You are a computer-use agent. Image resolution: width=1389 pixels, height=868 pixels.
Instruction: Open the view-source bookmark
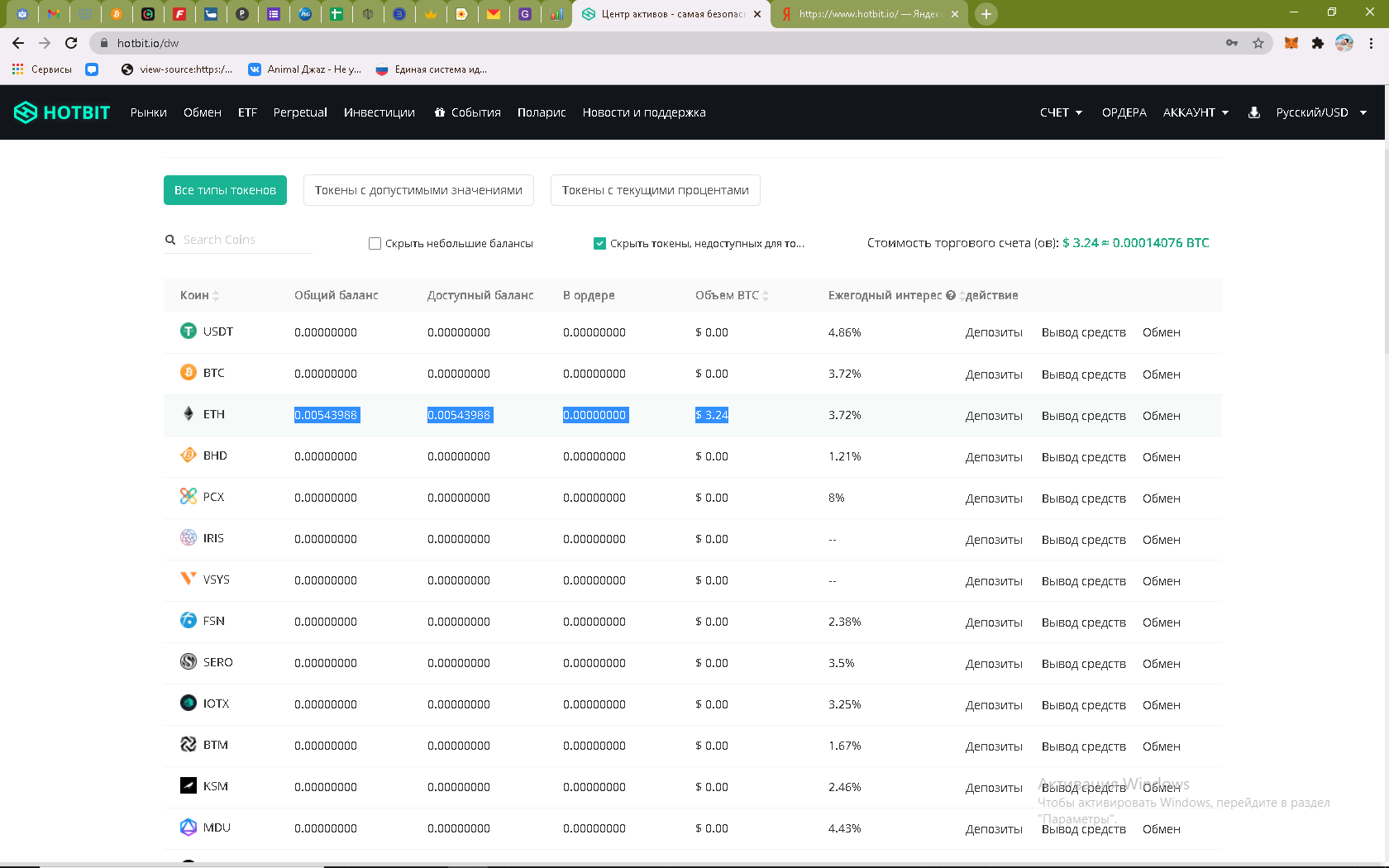pyautogui.click(x=177, y=69)
